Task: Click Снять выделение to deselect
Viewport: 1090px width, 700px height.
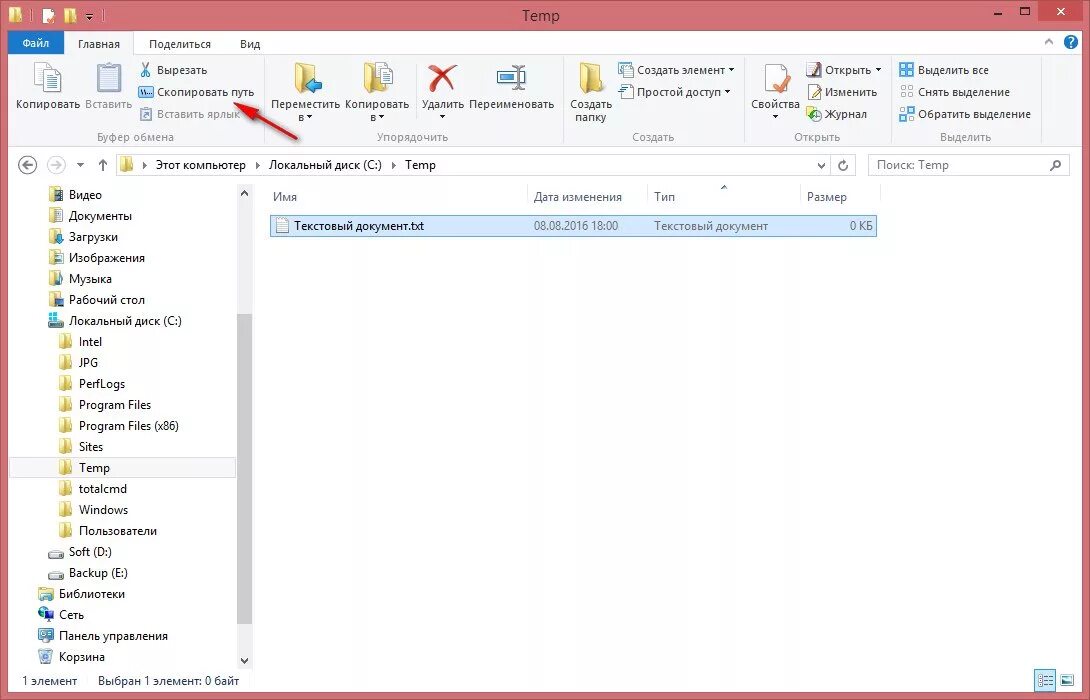Action: click(x=954, y=92)
